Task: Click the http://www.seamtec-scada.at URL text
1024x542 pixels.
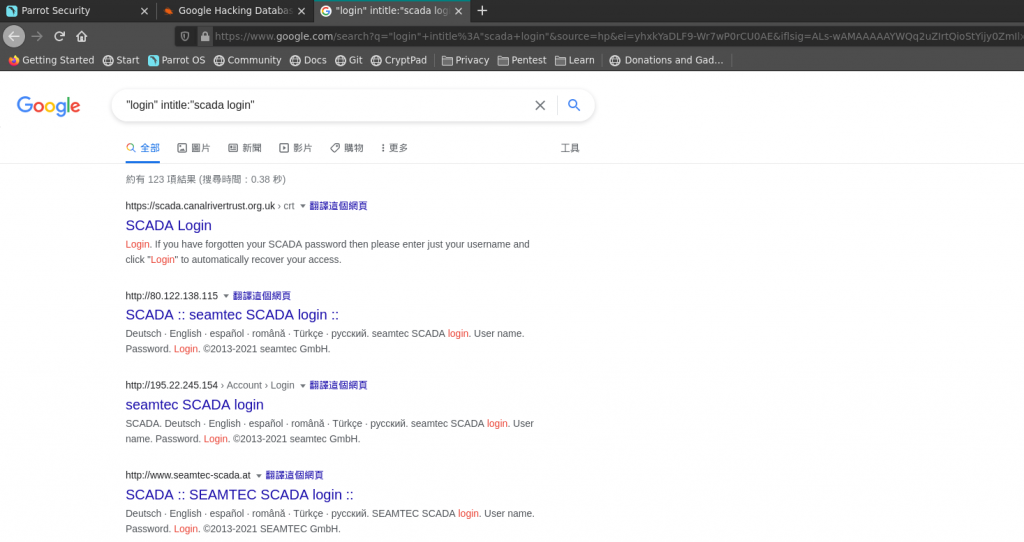Action: [188, 475]
